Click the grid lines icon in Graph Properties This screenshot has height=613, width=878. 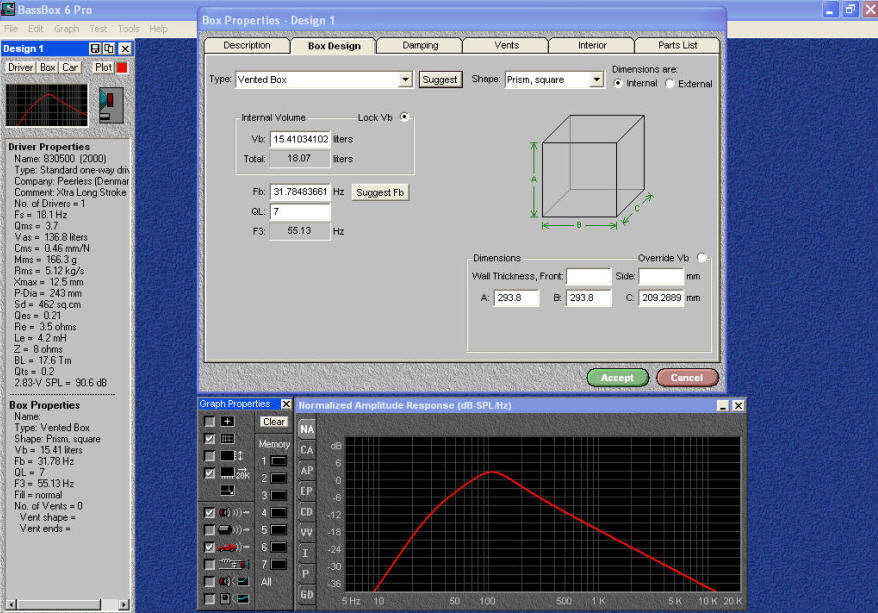click(x=227, y=439)
